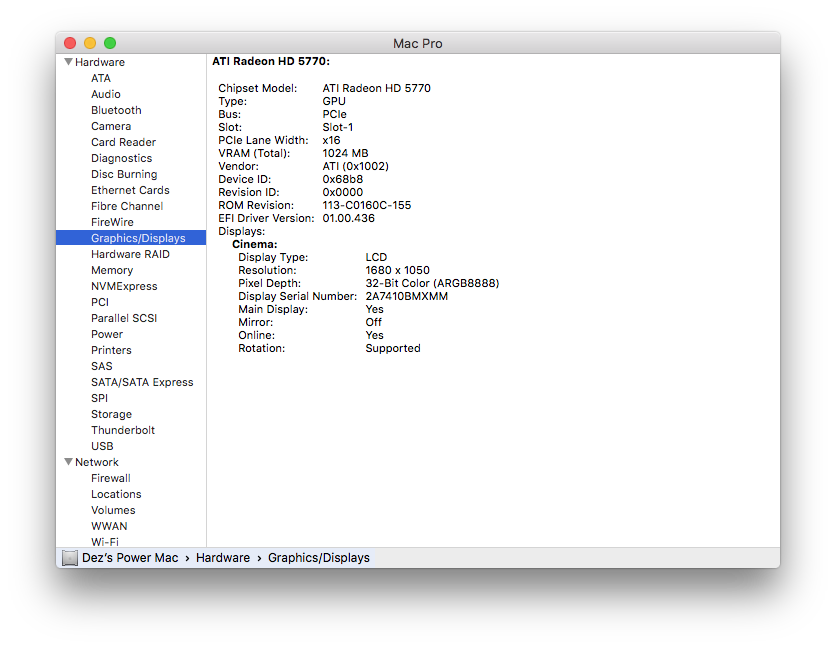Screen dimensions: 836x648
Task: Click the Rotation value Supported
Action: click(x=393, y=348)
